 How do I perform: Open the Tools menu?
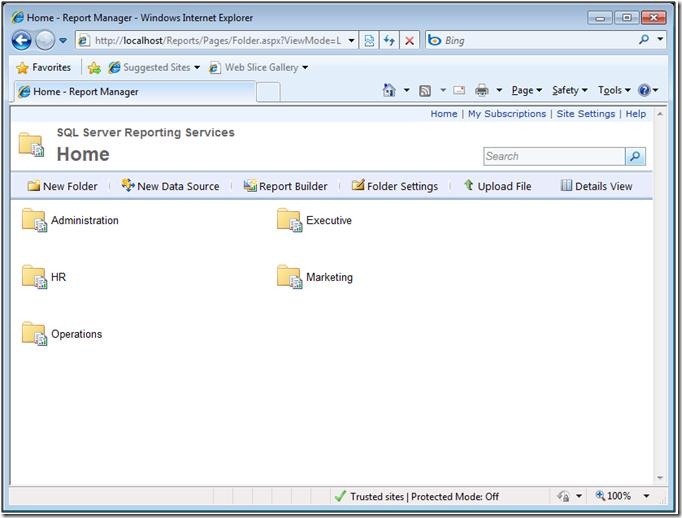click(x=614, y=90)
